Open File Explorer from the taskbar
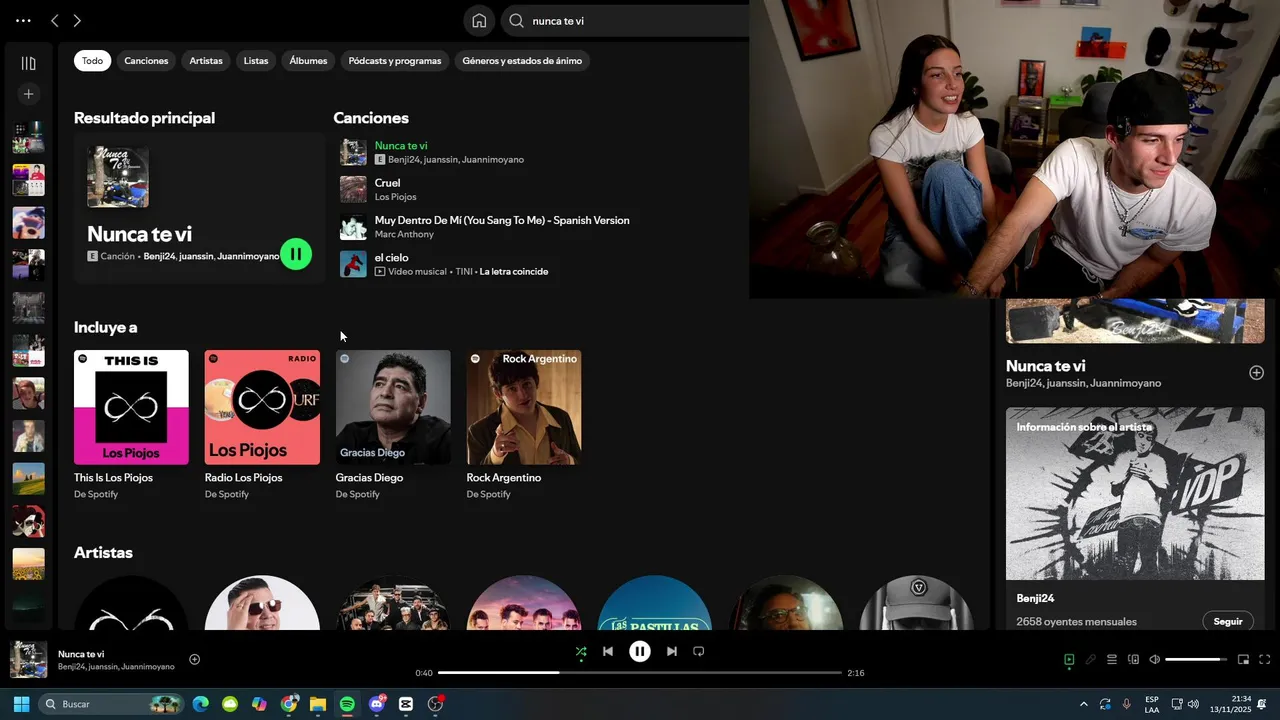Image resolution: width=1280 pixels, height=720 pixels. [318, 704]
